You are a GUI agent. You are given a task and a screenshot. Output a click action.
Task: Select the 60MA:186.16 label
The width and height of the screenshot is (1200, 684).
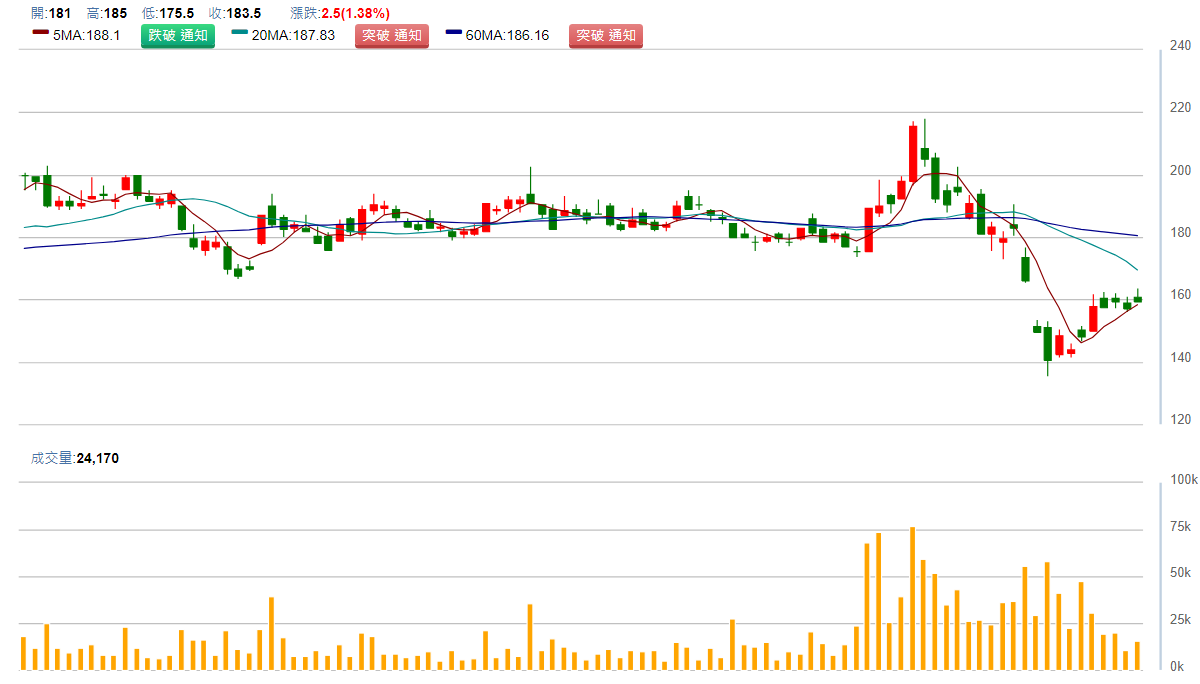508,36
